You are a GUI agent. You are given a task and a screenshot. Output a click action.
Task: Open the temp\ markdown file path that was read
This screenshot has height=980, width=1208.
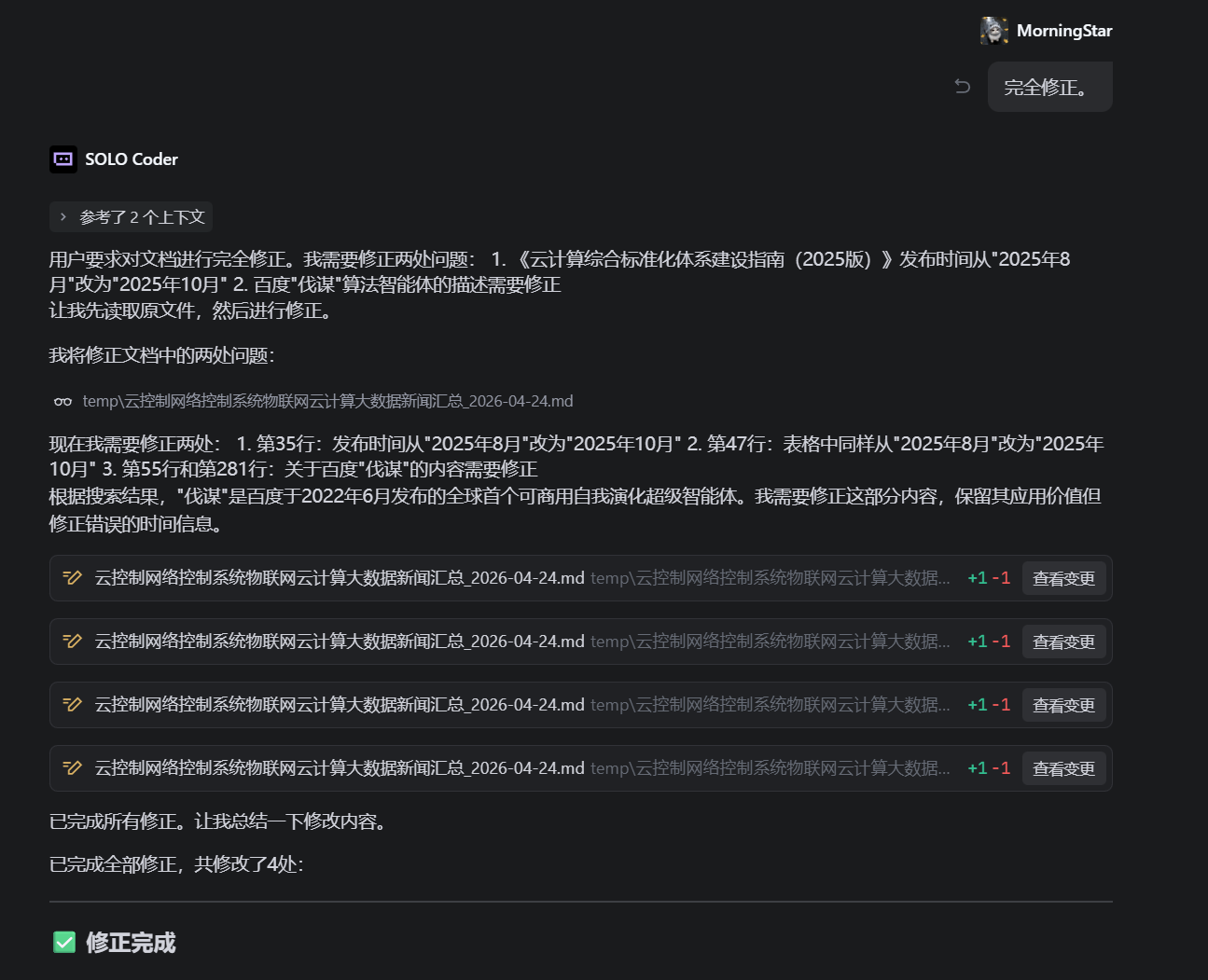click(x=327, y=401)
